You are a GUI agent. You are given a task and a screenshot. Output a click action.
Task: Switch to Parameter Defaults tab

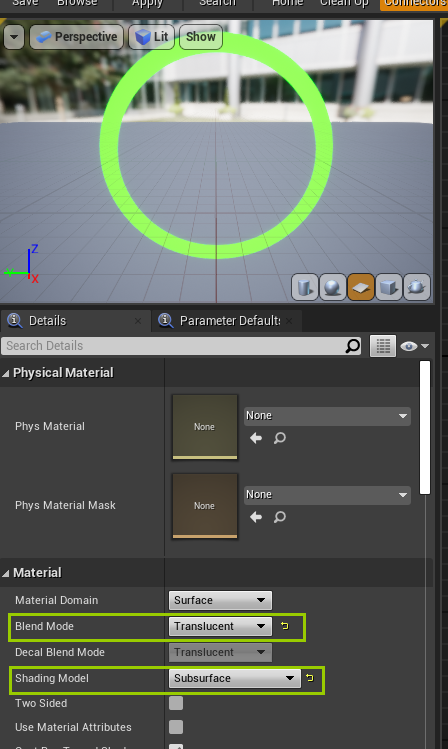[x=226, y=321]
